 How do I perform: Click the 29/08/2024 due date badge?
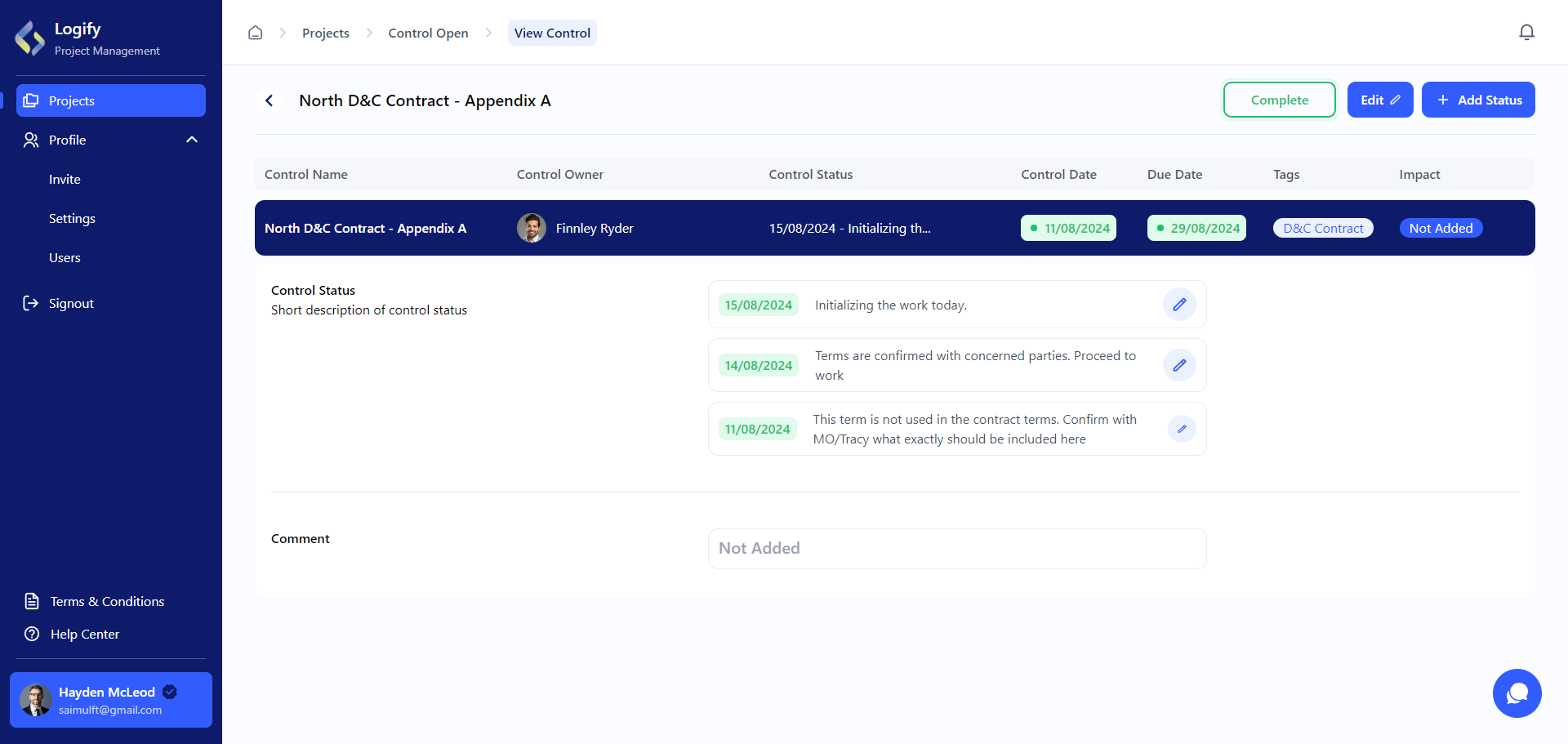(x=1196, y=228)
